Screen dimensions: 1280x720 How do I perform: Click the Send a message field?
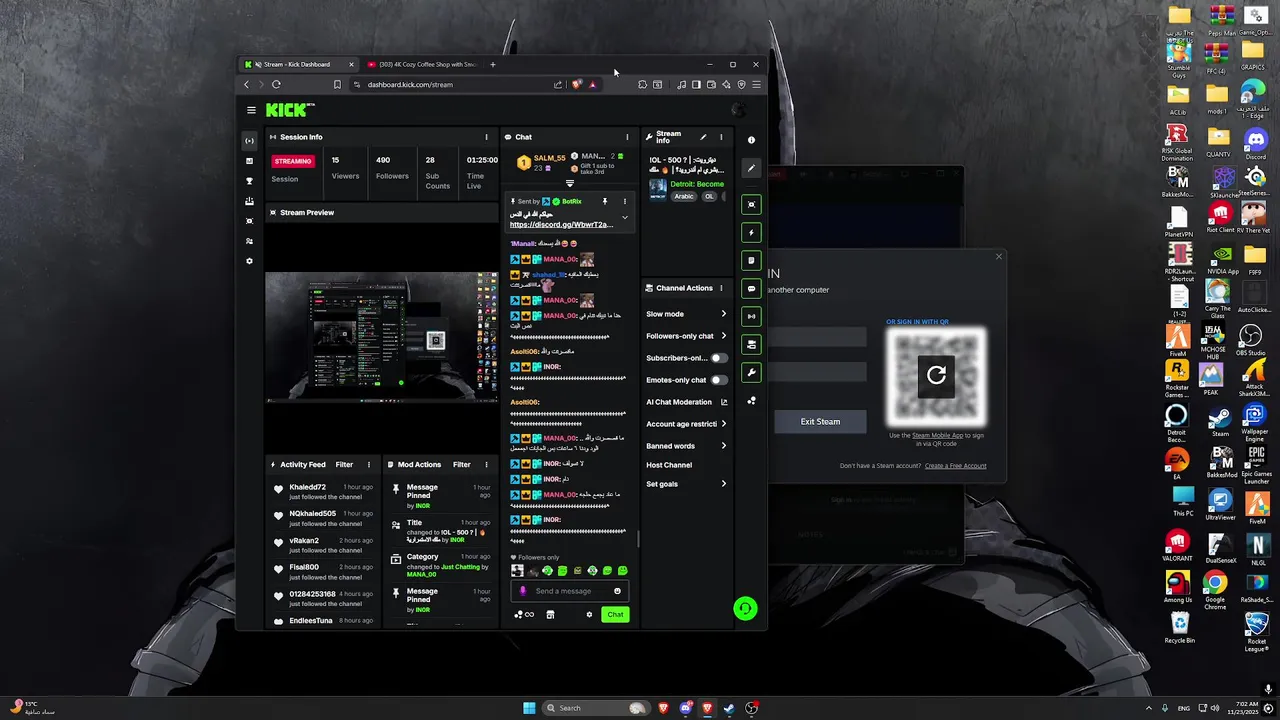pos(567,591)
